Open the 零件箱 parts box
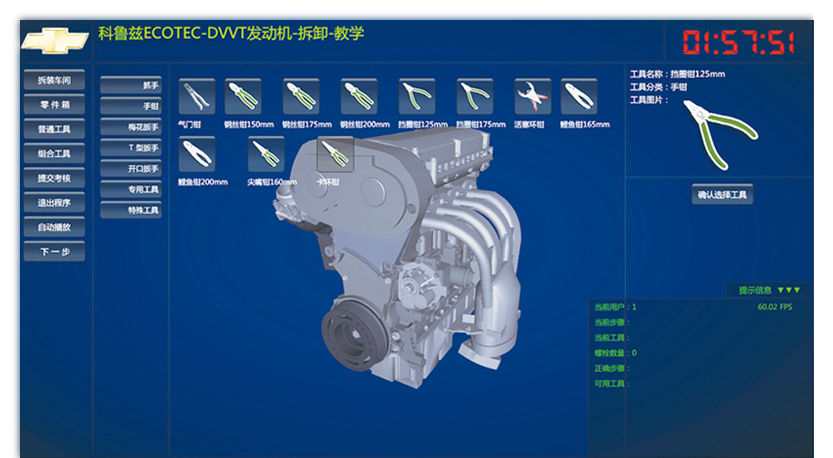Viewport: 833px width, 458px height. (54, 105)
